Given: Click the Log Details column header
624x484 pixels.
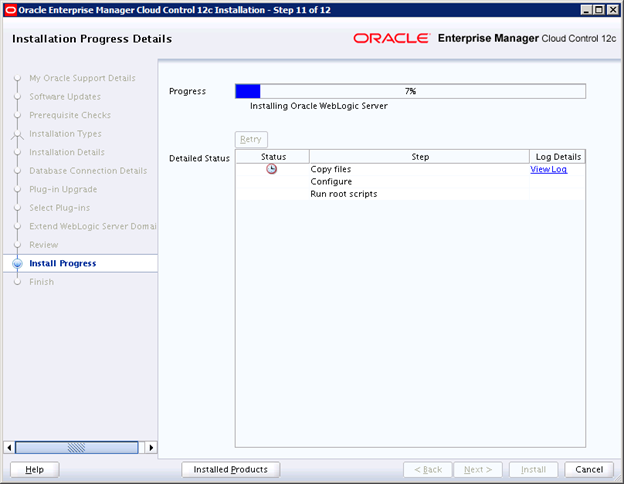Looking at the screenshot, I should [x=558, y=157].
